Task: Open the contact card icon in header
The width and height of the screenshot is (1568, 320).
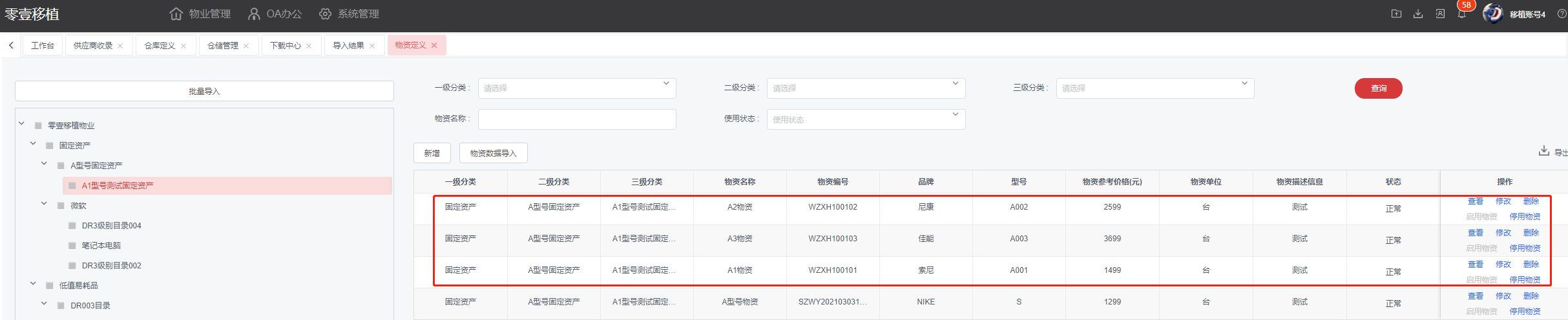Action: tap(1440, 14)
